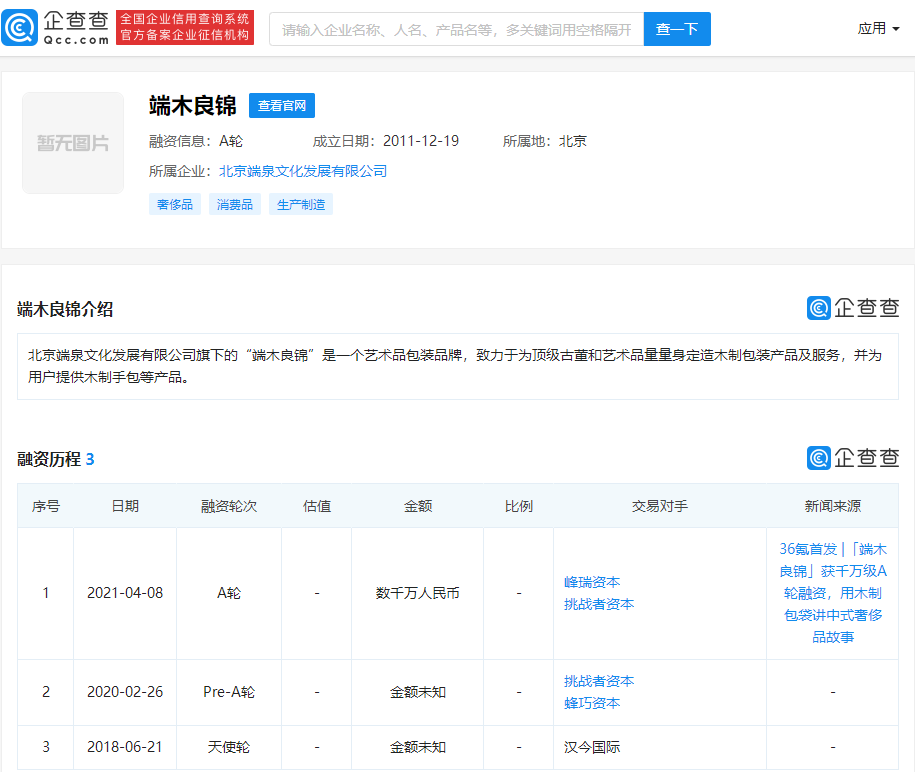Click the date 2020-02-26 cell
The image size is (915, 772).
pyautogui.click(x=125, y=692)
